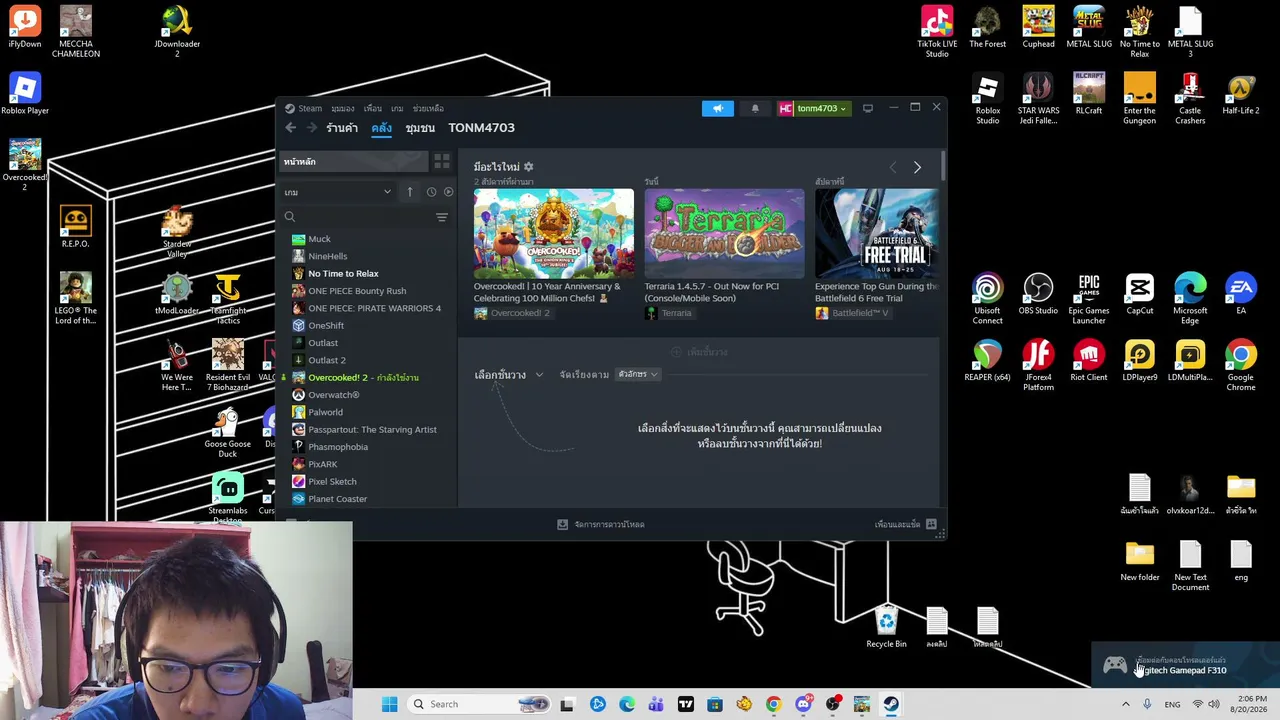Open the Help menu in Steam
The image size is (1280, 720).
coord(428,108)
